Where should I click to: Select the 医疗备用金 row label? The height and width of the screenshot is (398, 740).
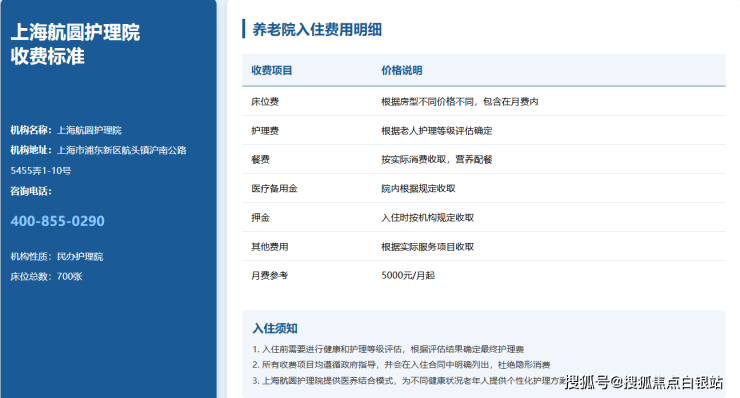(274, 189)
